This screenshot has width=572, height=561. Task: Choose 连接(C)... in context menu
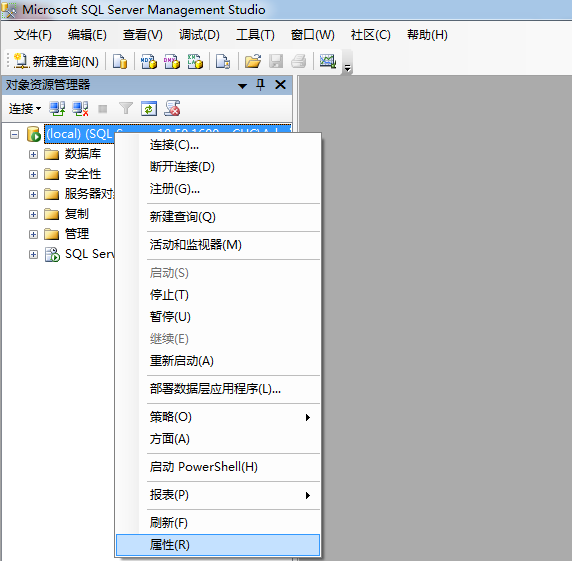click(218, 145)
